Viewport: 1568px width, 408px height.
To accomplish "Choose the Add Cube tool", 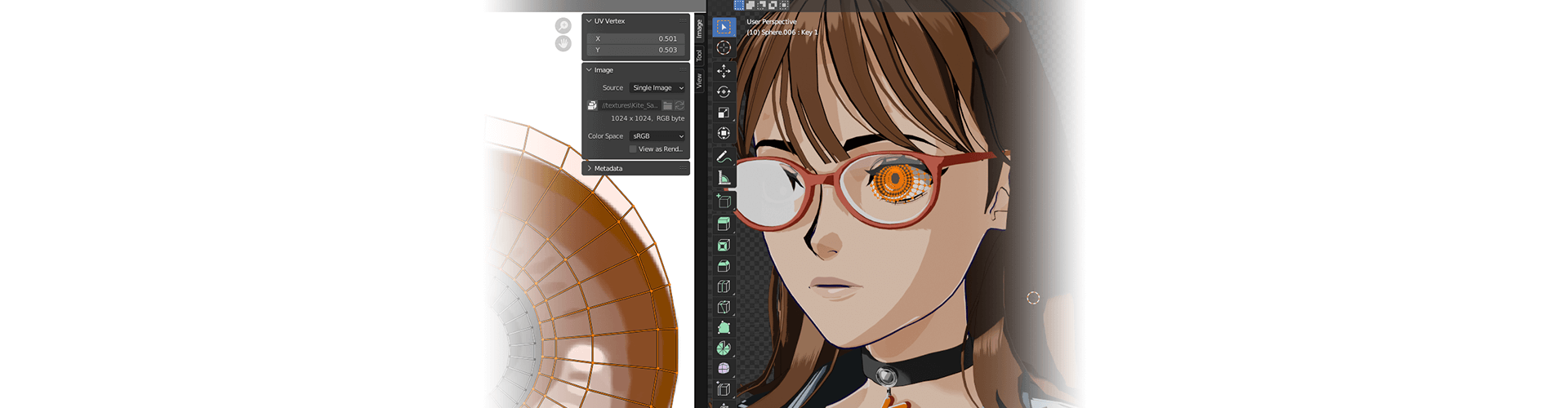I will tap(724, 201).
